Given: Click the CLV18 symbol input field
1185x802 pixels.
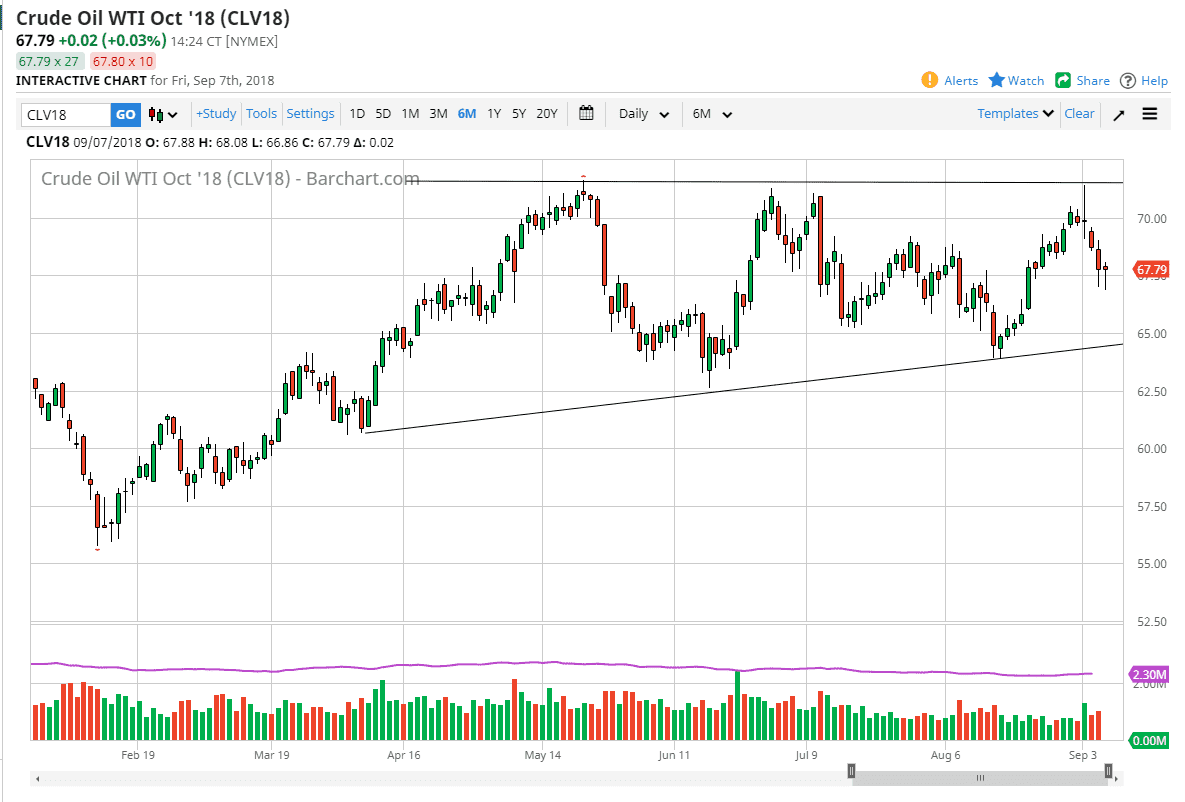Looking at the screenshot, I should click(x=66, y=115).
